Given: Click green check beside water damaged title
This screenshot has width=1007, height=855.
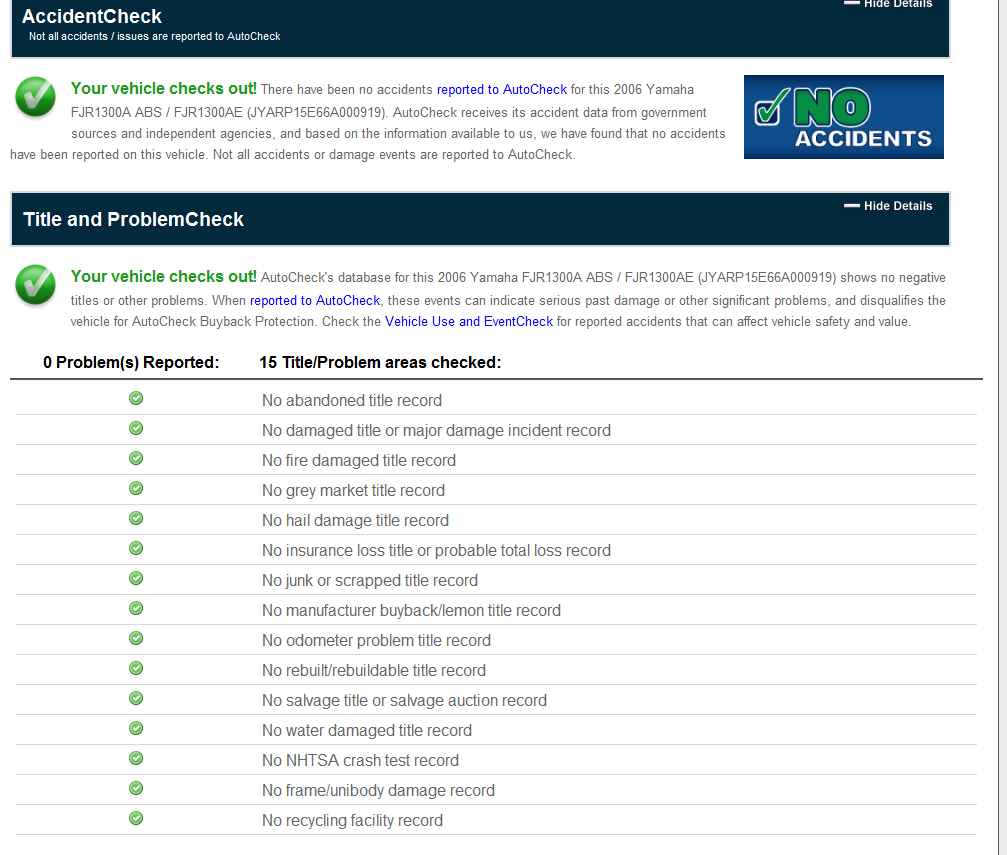Looking at the screenshot, I should point(136,728).
